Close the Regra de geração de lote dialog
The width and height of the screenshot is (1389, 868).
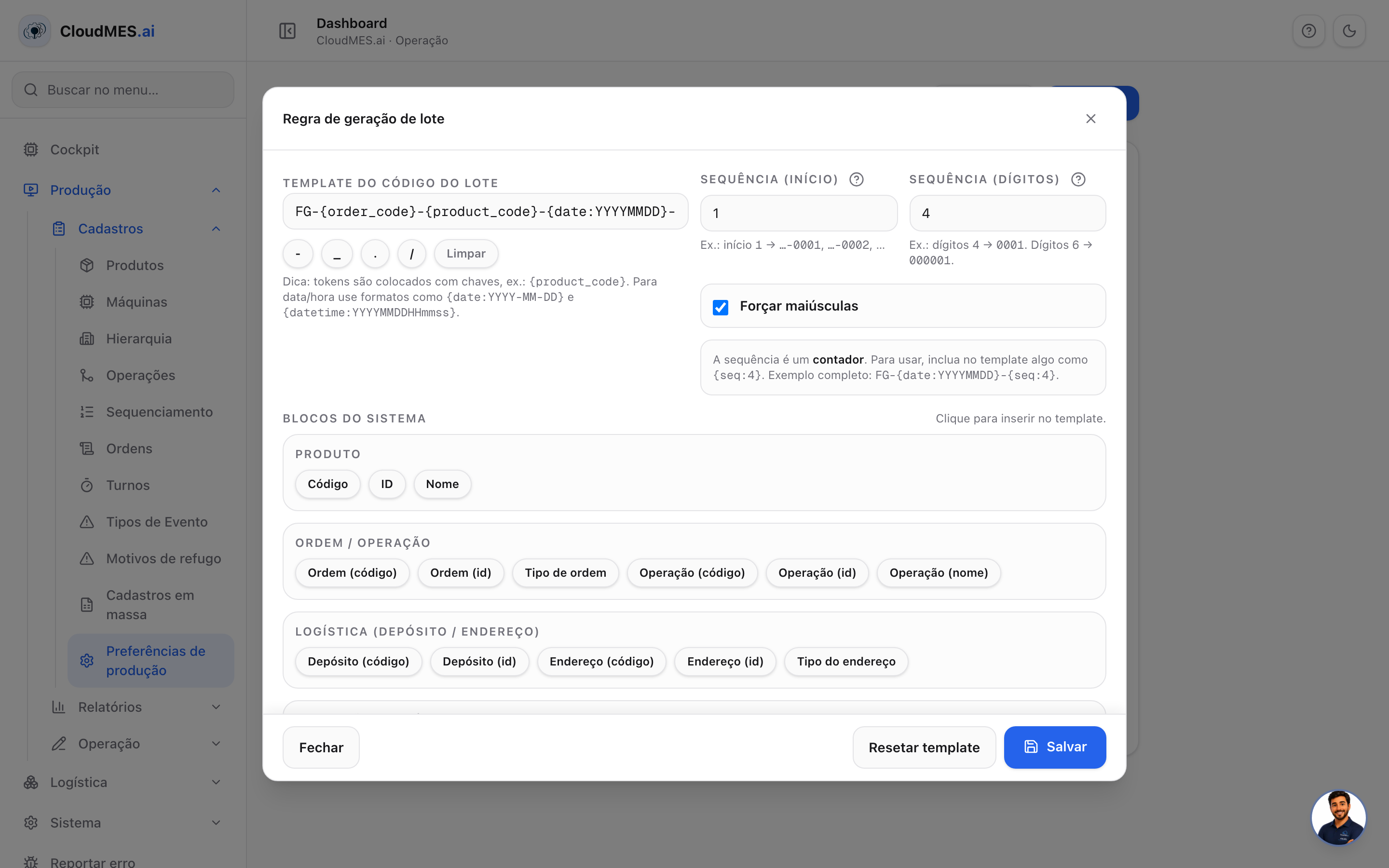[x=1090, y=119]
